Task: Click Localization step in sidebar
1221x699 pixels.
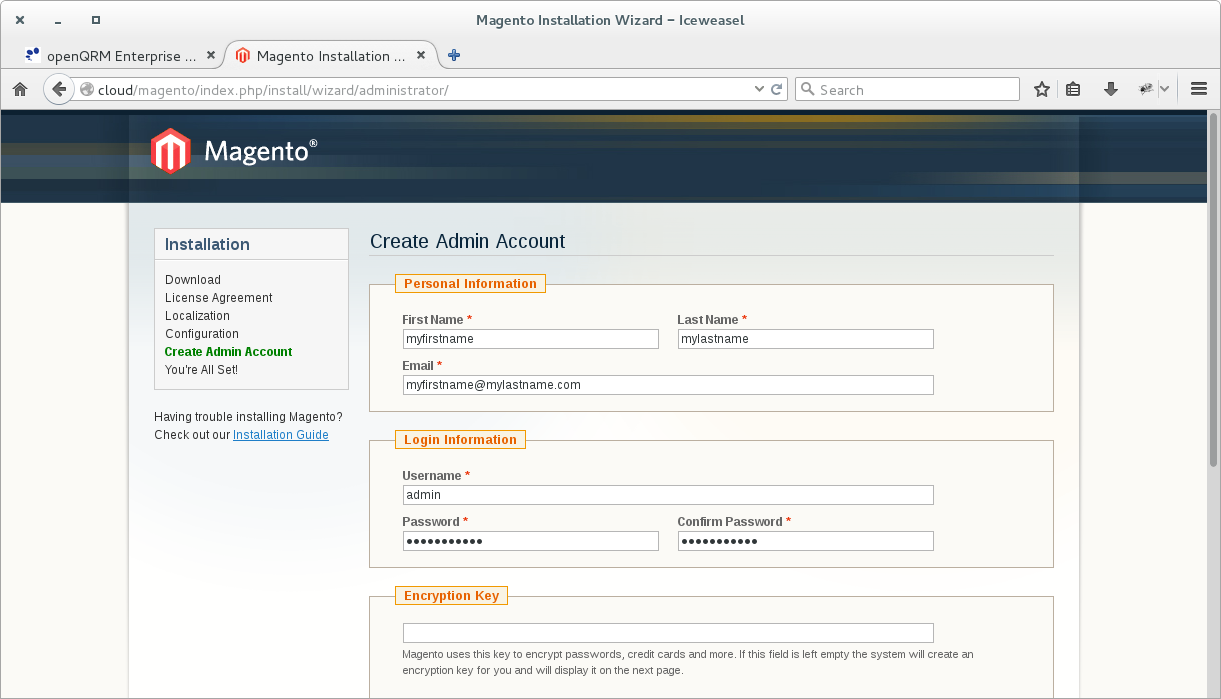Action: 197,316
